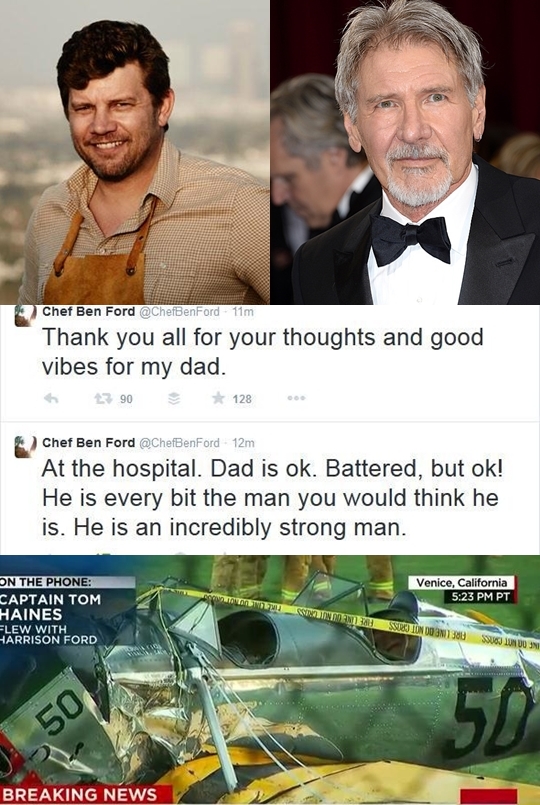Click the Venice, California location label
The image size is (540, 805).
pyautogui.click(x=461, y=582)
